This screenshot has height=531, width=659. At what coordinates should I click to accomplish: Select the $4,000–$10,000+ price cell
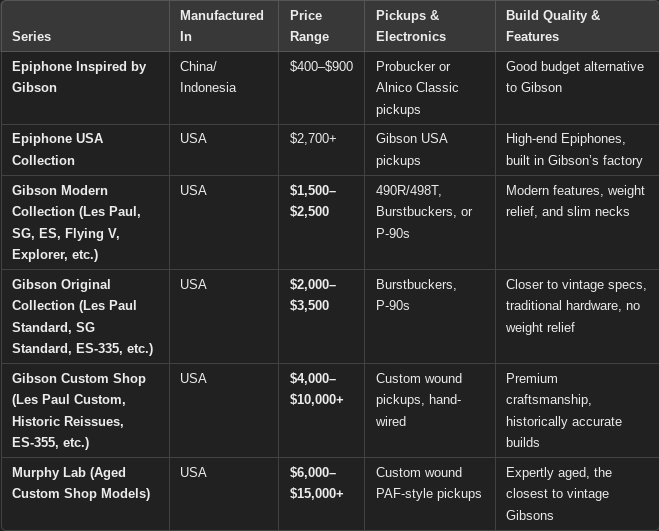pyautogui.click(x=316, y=389)
